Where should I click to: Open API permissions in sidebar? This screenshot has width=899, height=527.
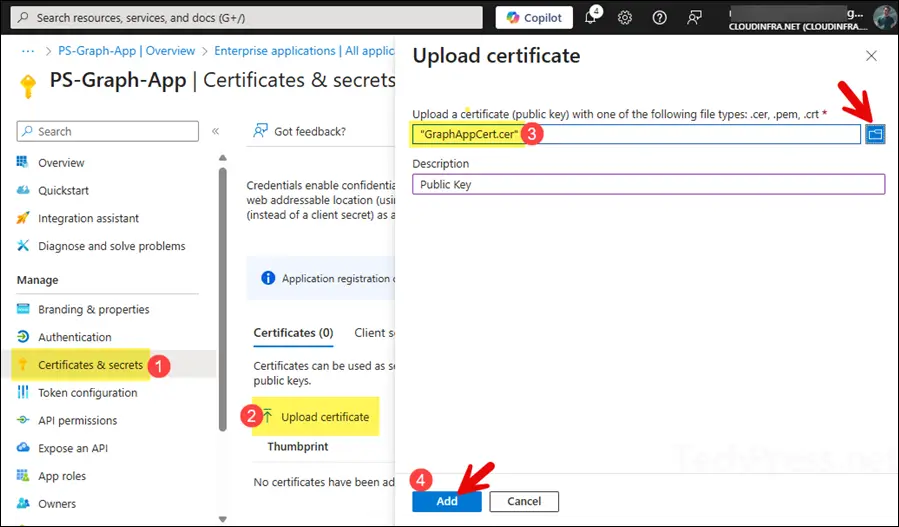click(77, 421)
